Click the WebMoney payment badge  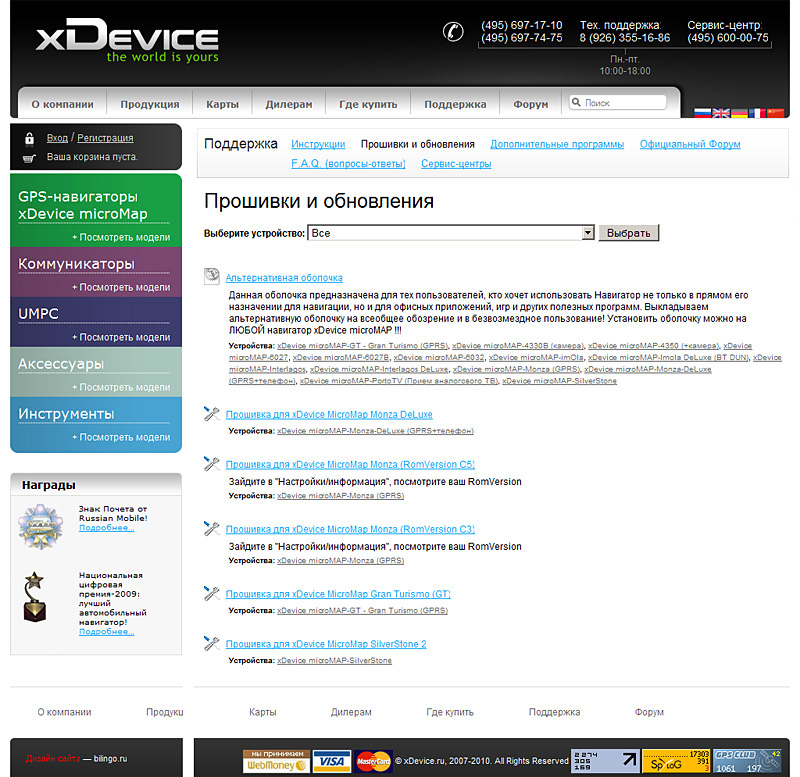point(276,761)
